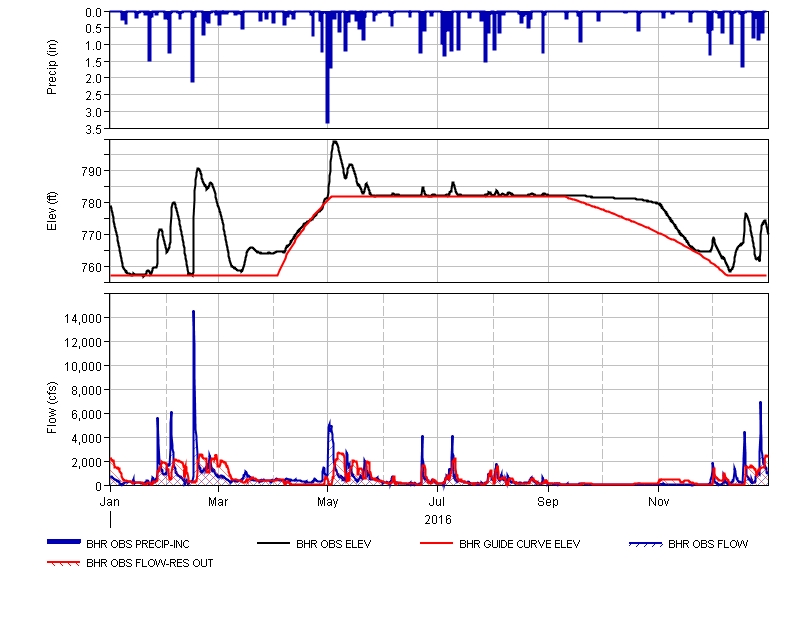Viewport: 800px width, 627px height.
Task: Click the Jul label on time axis
Action: 437,502
